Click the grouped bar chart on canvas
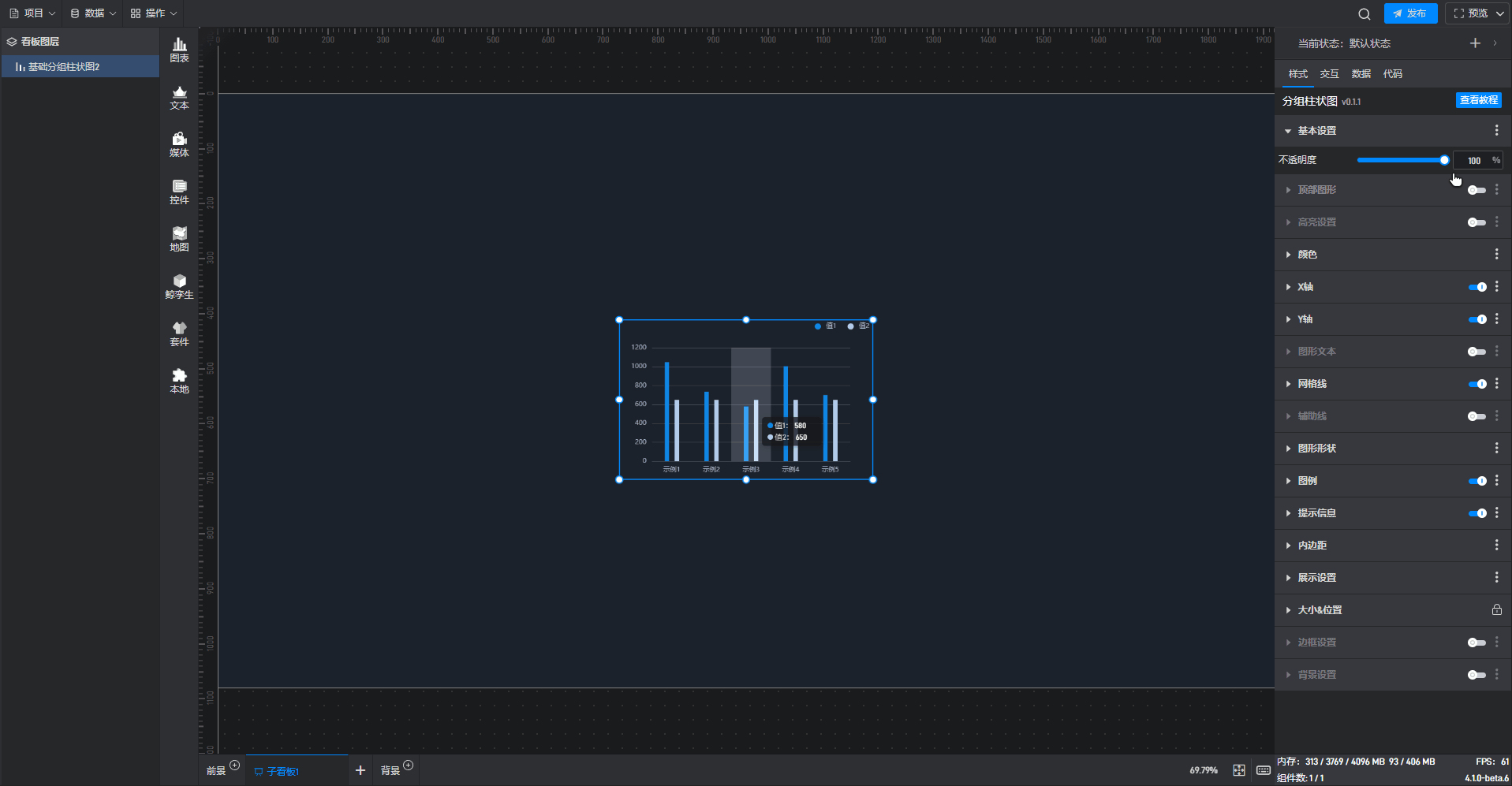 (x=746, y=400)
